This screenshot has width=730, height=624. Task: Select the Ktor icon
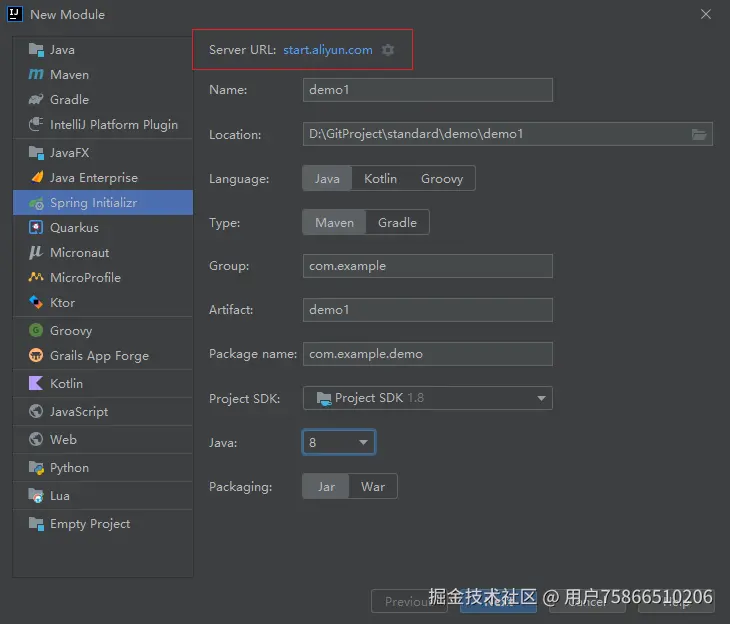tap(36, 302)
